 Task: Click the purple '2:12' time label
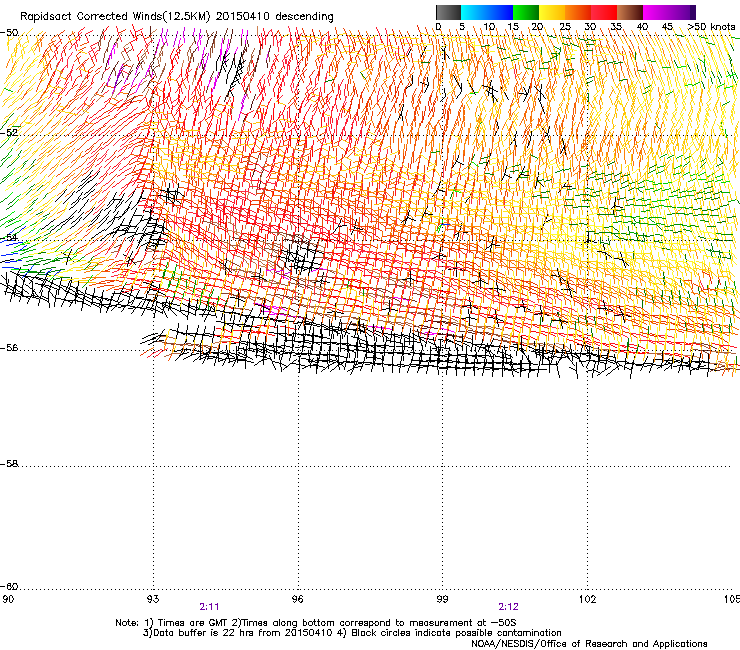(508, 607)
